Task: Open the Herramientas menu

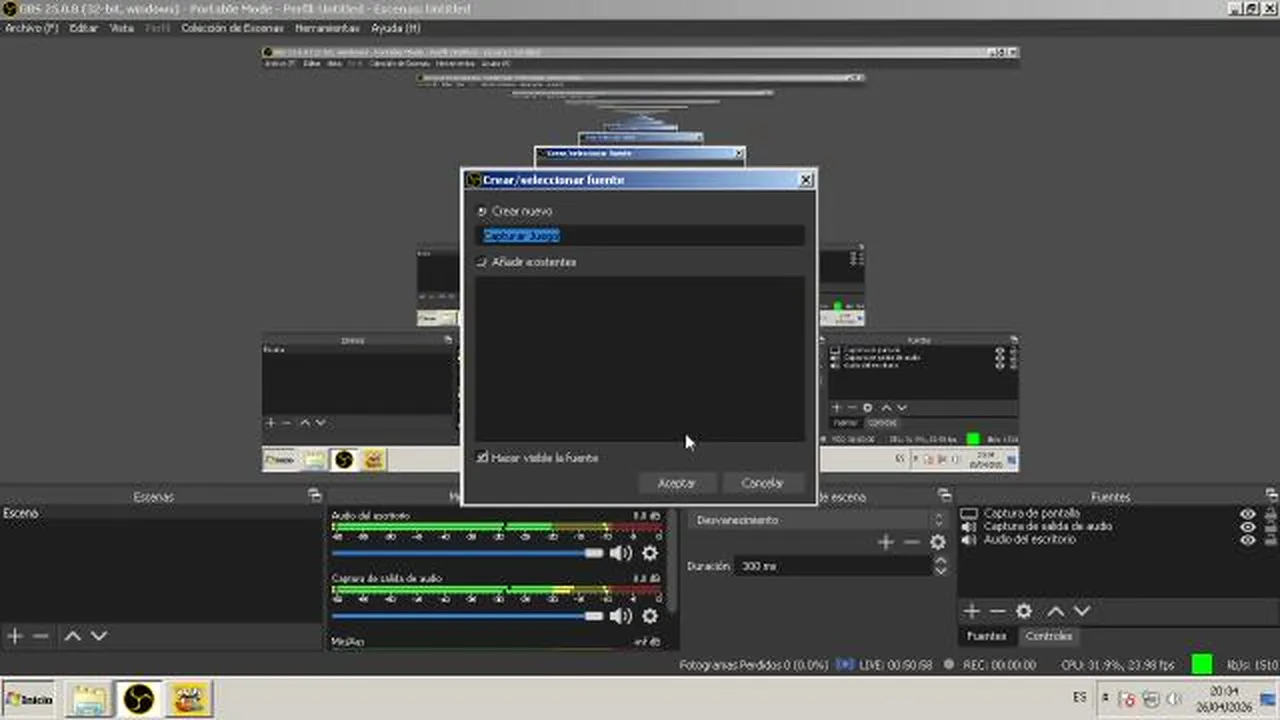Action: (327, 28)
